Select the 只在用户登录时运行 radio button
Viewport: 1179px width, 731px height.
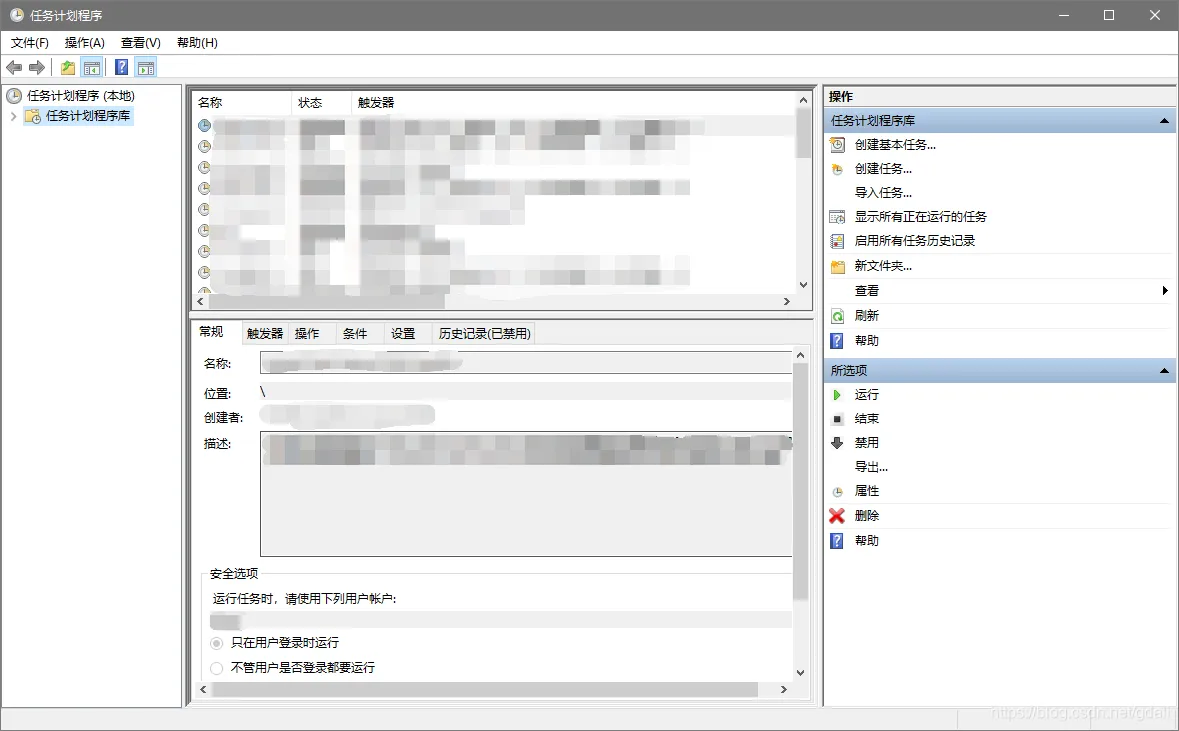tap(216, 643)
